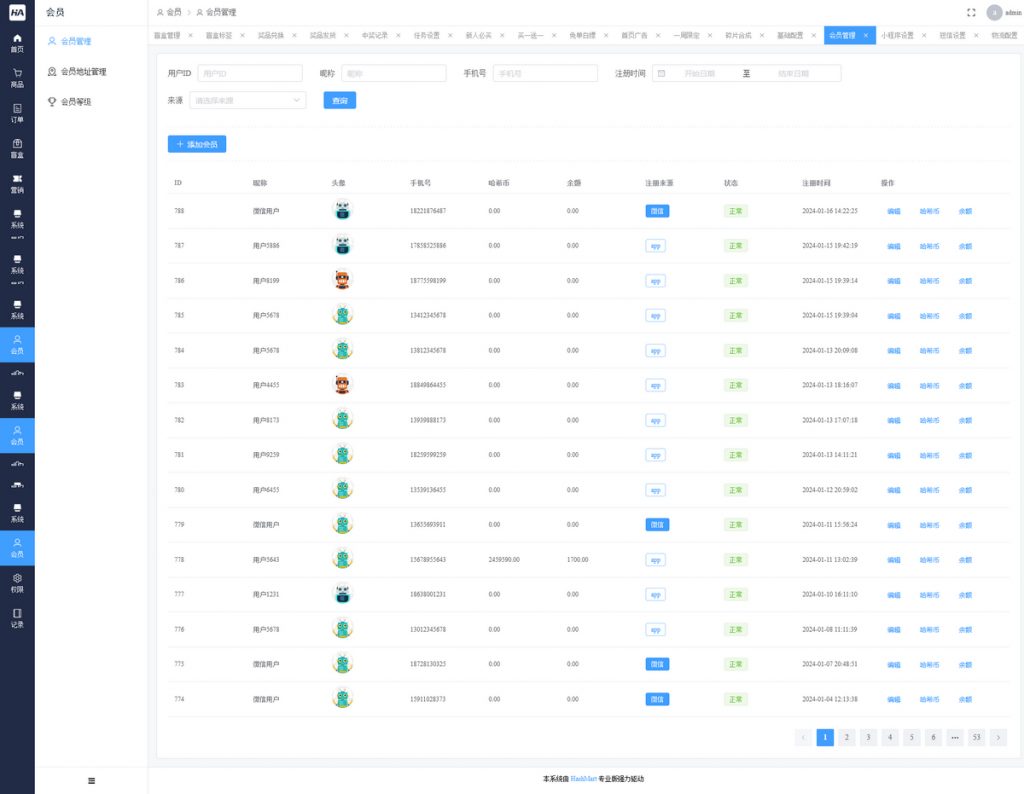Screen dimensions: 1024x794
Task: Click the 查询 search button
Action: (x=339, y=100)
